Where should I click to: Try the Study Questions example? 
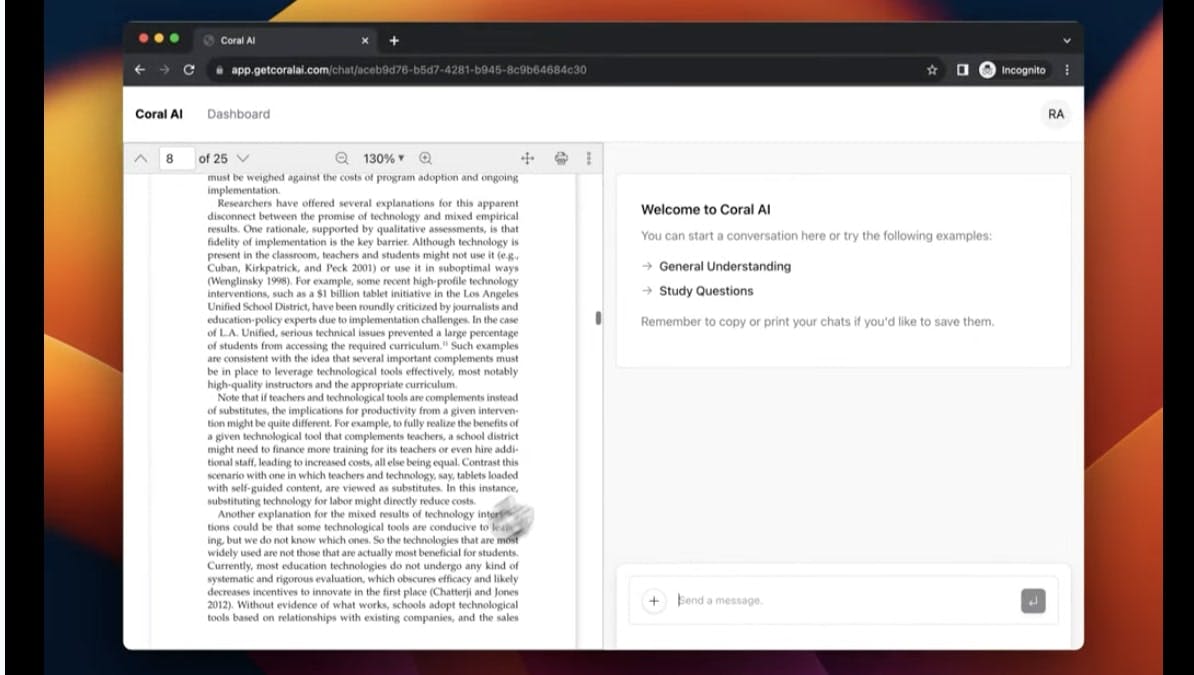pos(706,291)
